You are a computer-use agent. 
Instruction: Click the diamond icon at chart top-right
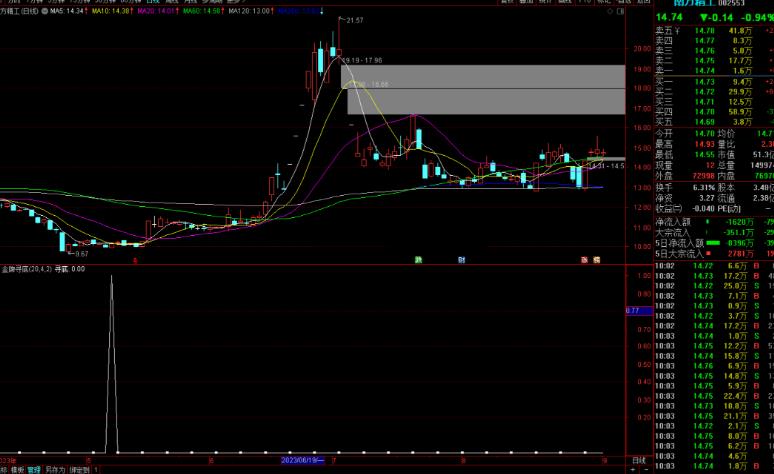coord(611,11)
